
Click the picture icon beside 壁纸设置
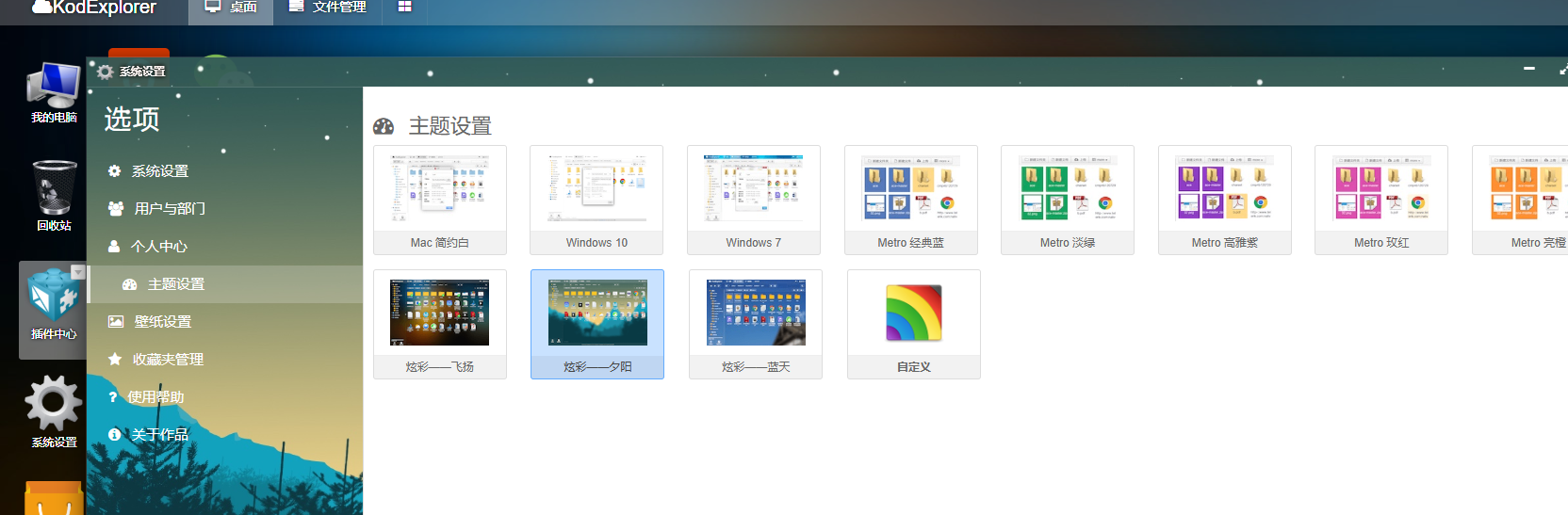[116, 322]
